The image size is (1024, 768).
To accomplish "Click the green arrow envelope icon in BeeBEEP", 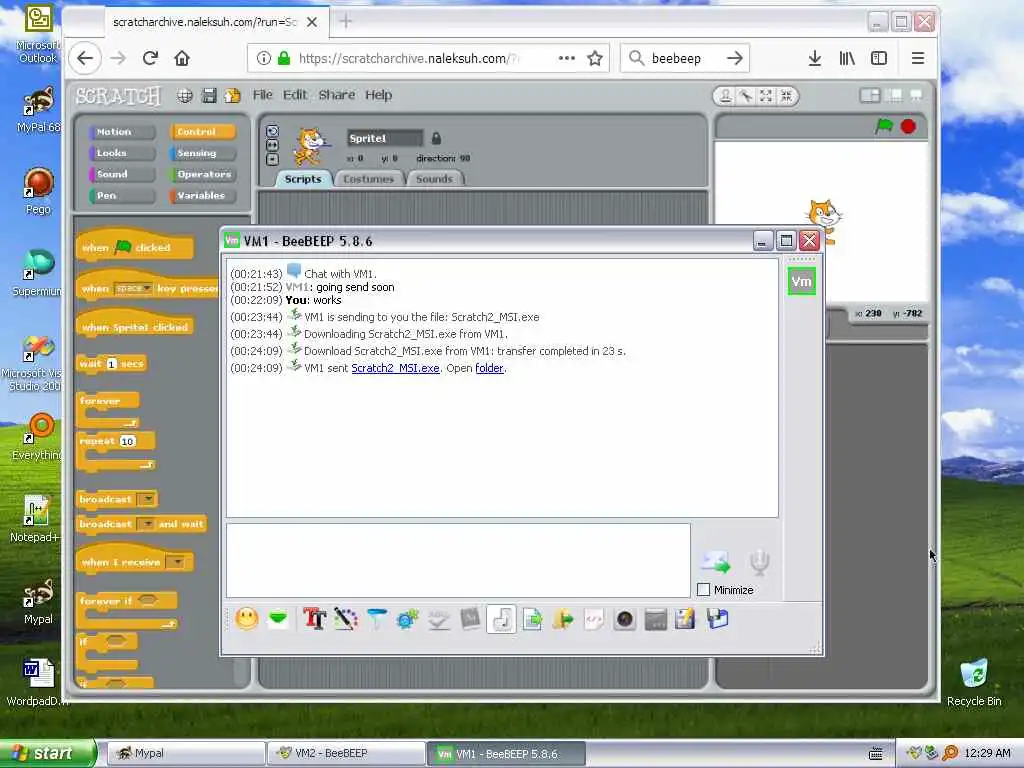I will point(278,618).
